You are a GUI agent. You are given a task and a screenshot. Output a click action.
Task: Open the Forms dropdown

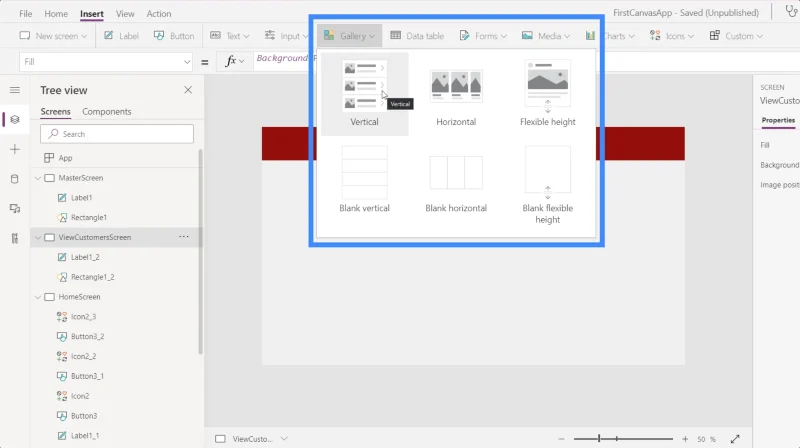(x=483, y=36)
